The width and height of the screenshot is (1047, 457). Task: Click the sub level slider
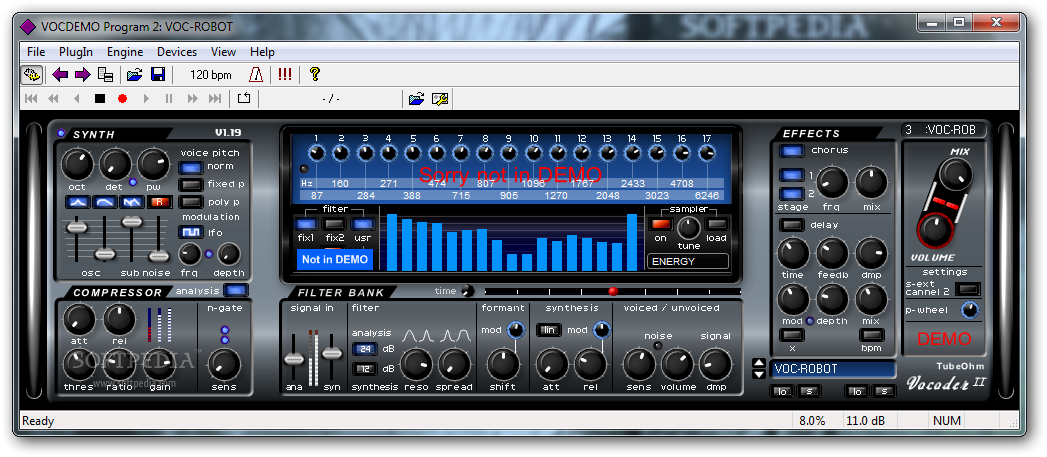click(x=132, y=221)
